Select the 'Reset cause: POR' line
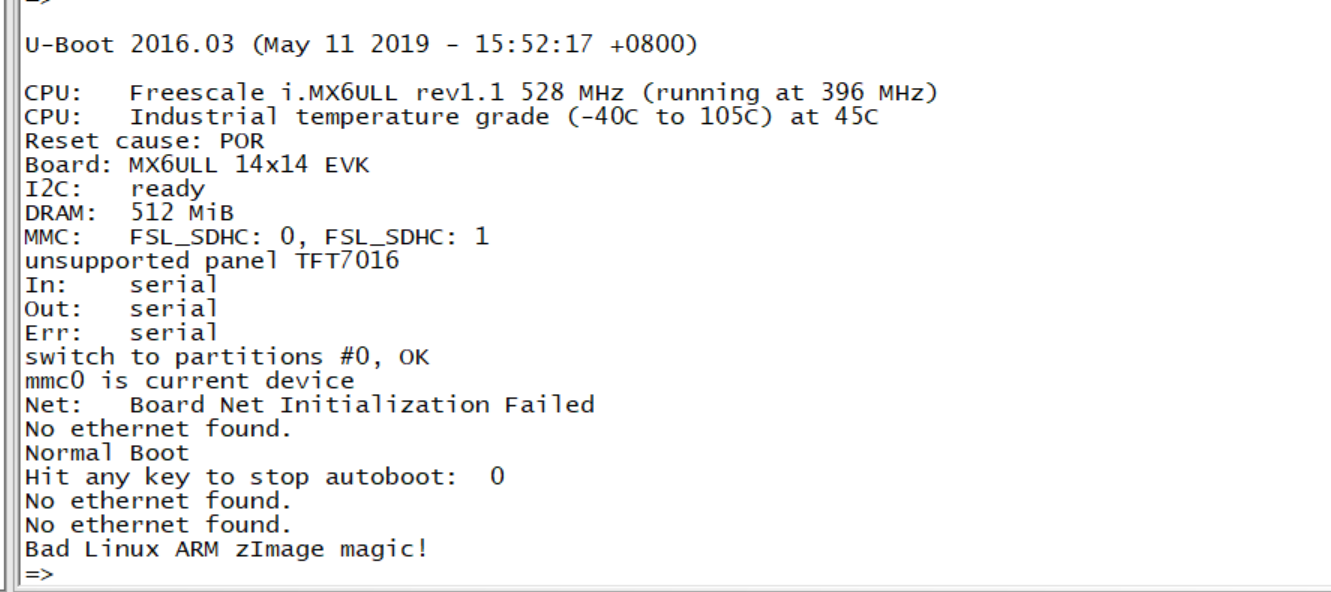1331x592 pixels. point(144,141)
